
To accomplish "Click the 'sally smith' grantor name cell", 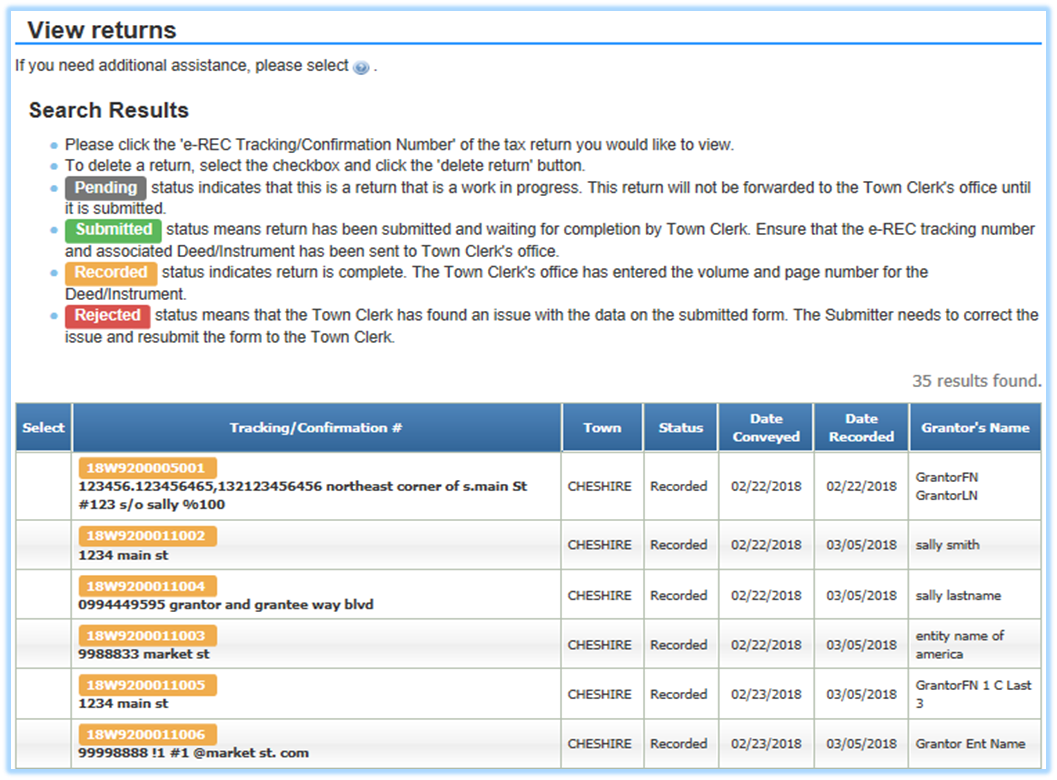I will 947,545.
